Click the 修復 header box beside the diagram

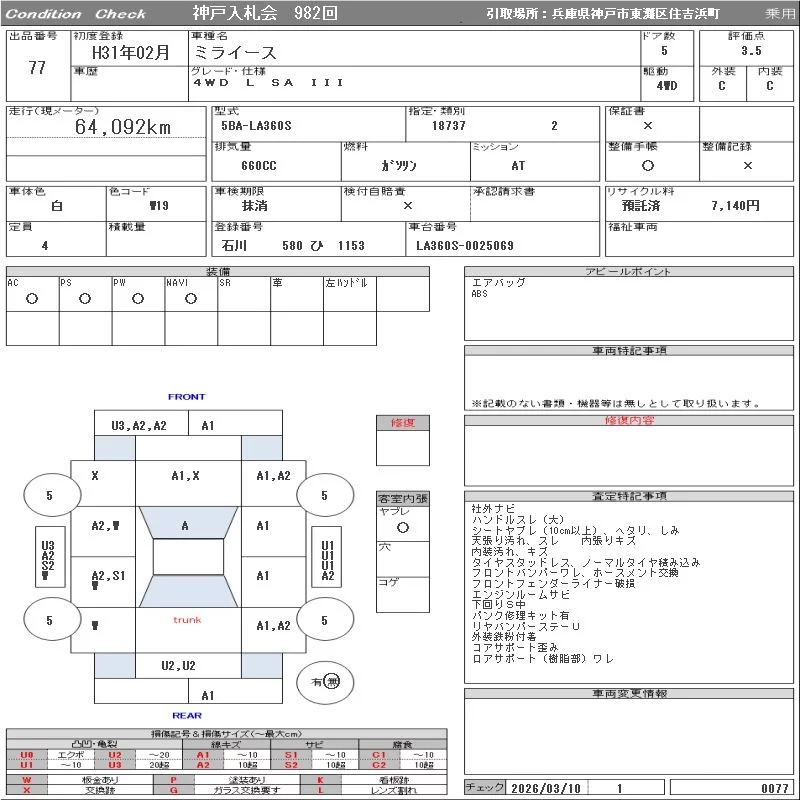pos(402,423)
